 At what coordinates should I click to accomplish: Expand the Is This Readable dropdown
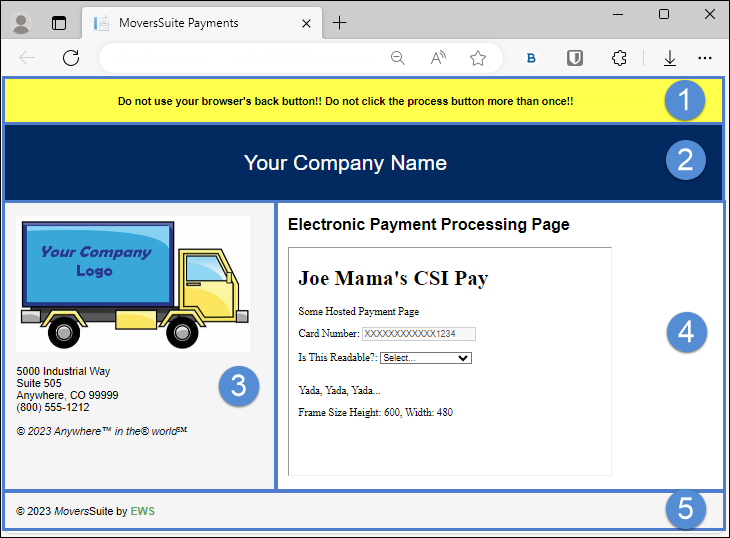426,358
